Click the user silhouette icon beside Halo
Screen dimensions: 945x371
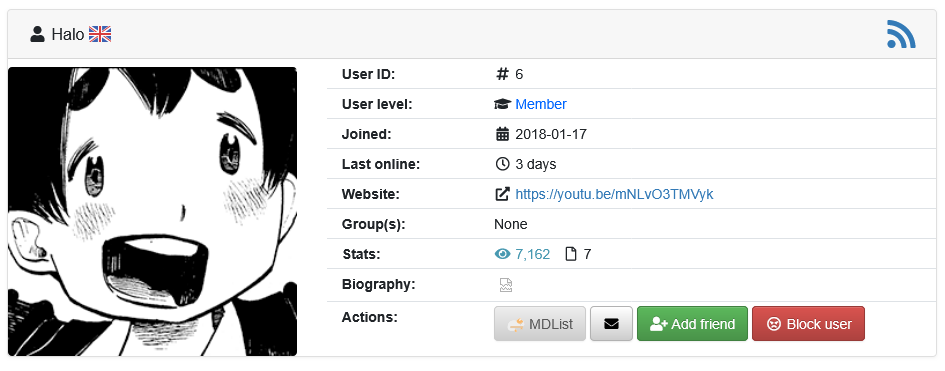(x=37, y=34)
